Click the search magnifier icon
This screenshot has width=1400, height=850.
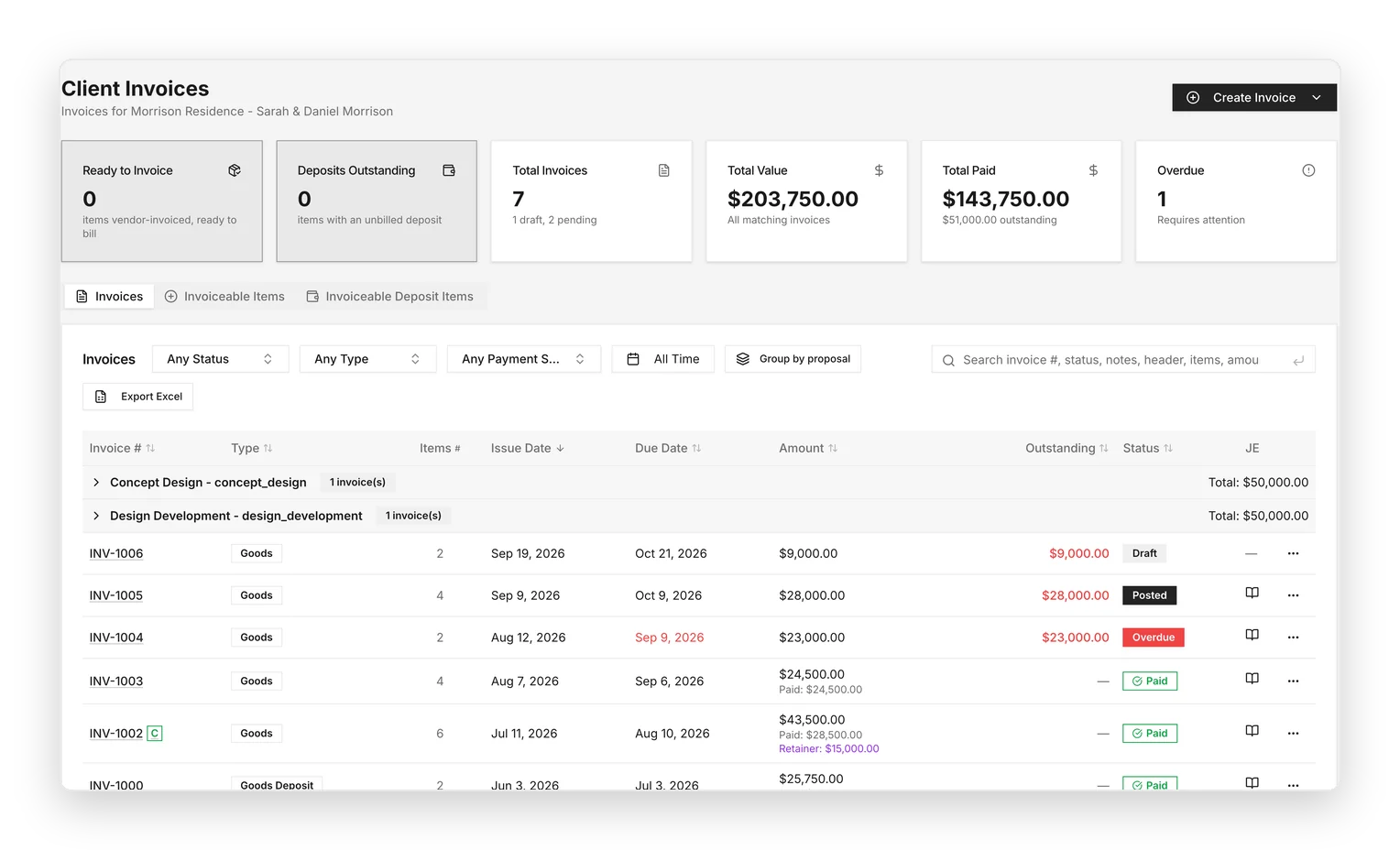[x=948, y=360]
